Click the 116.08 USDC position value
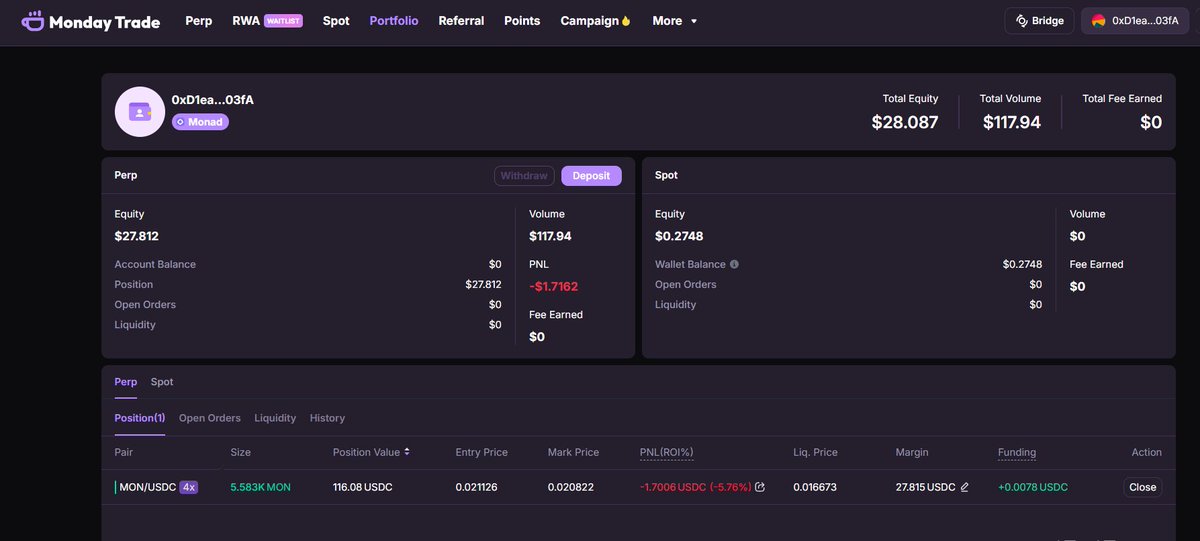 tap(362, 487)
